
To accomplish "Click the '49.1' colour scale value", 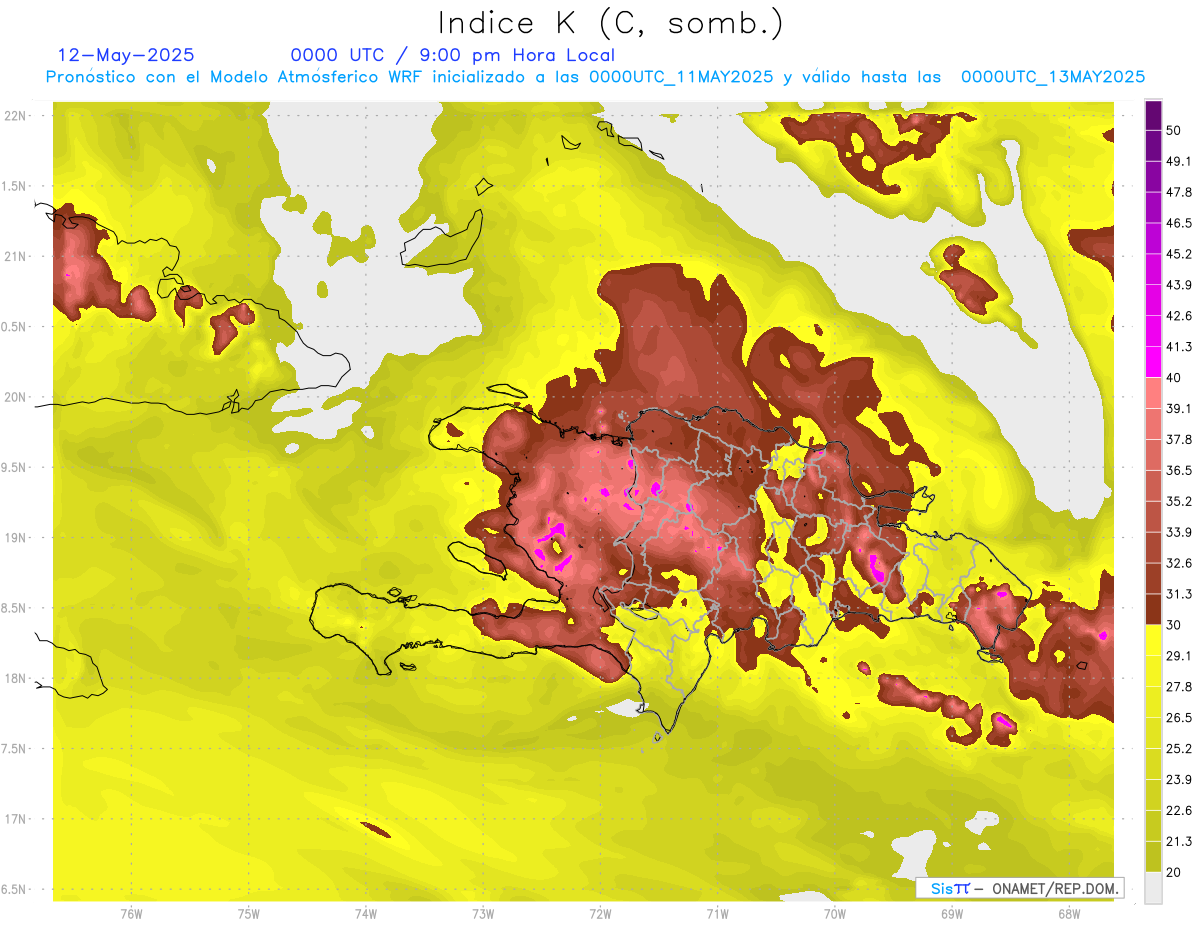I will [x=1179, y=162].
